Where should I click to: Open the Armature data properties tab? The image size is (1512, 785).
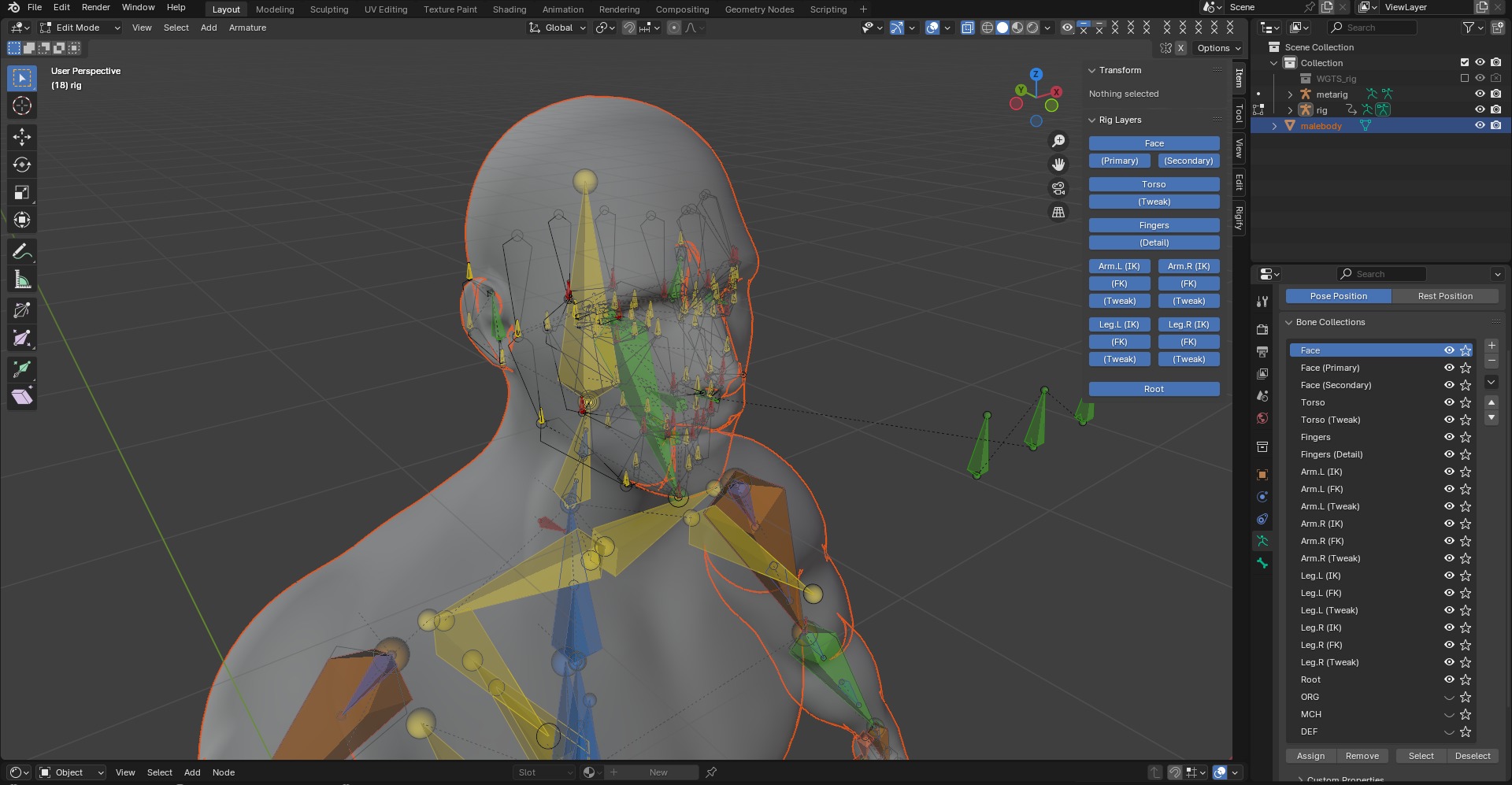tap(1262, 541)
